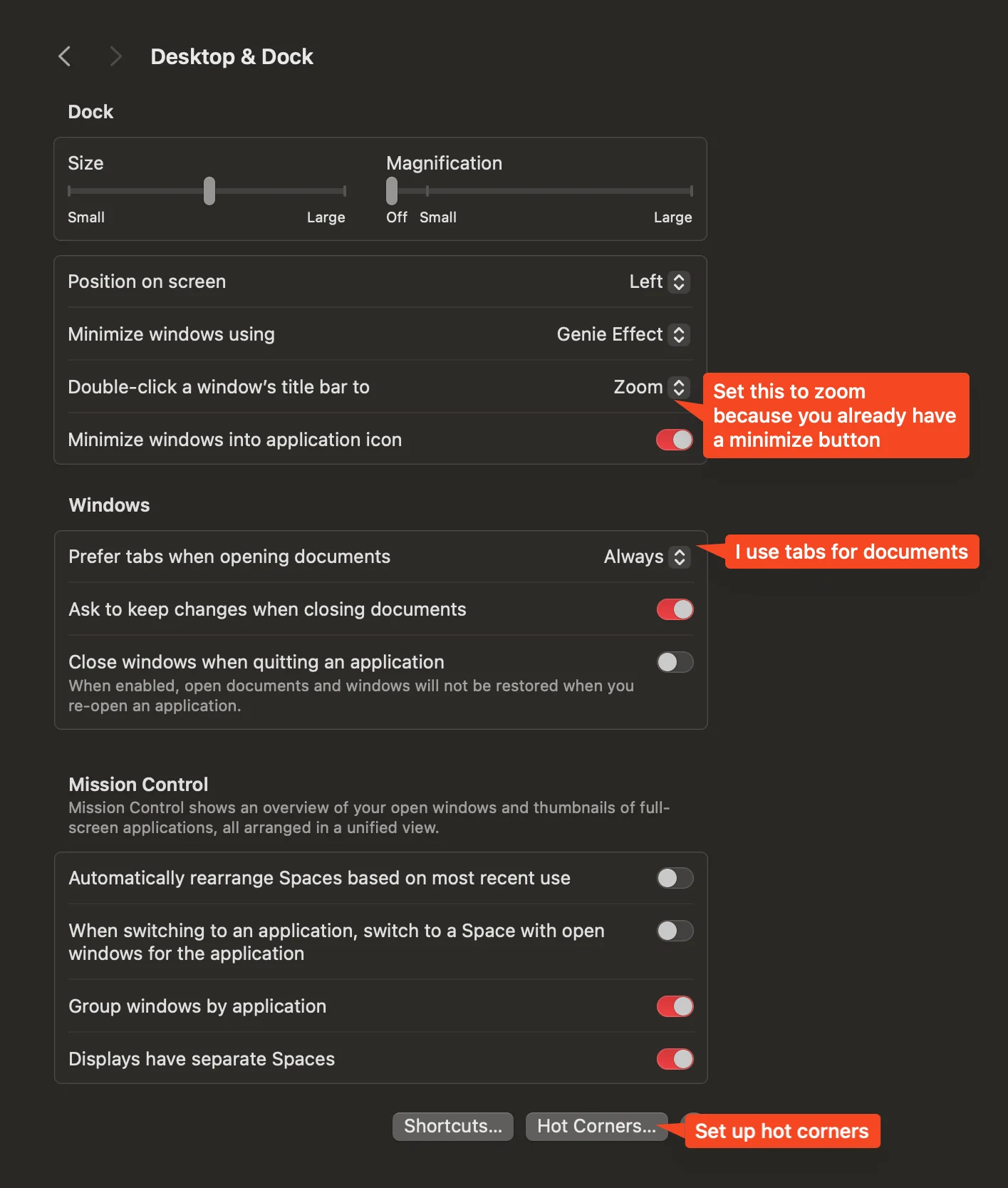Screen dimensions: 1008x1188
Task: Enable Close windows when quitting an application
Action: (675, 663)
